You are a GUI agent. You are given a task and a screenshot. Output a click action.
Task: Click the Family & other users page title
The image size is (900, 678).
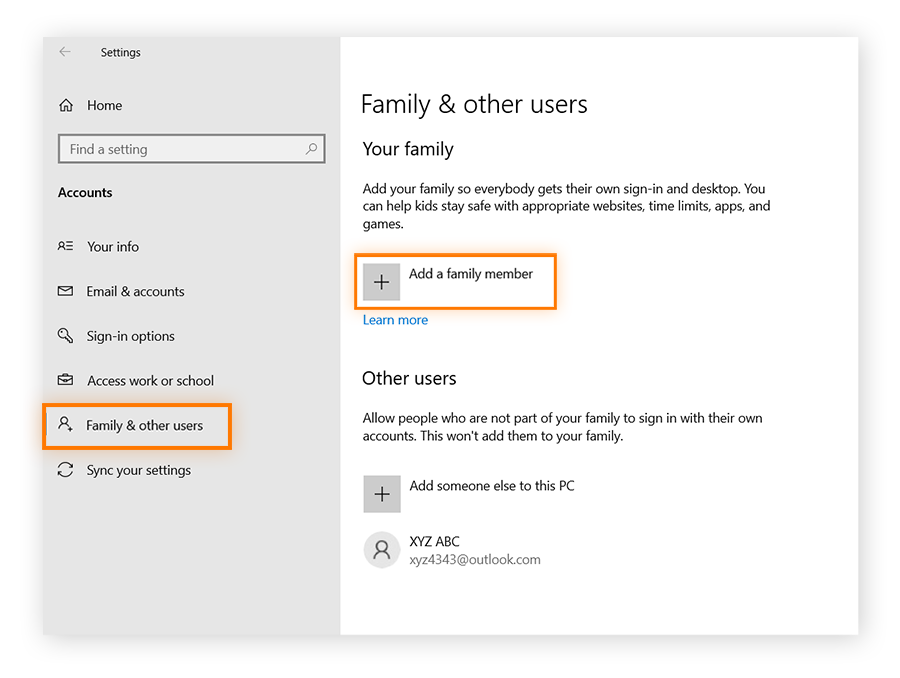point(474,104)
